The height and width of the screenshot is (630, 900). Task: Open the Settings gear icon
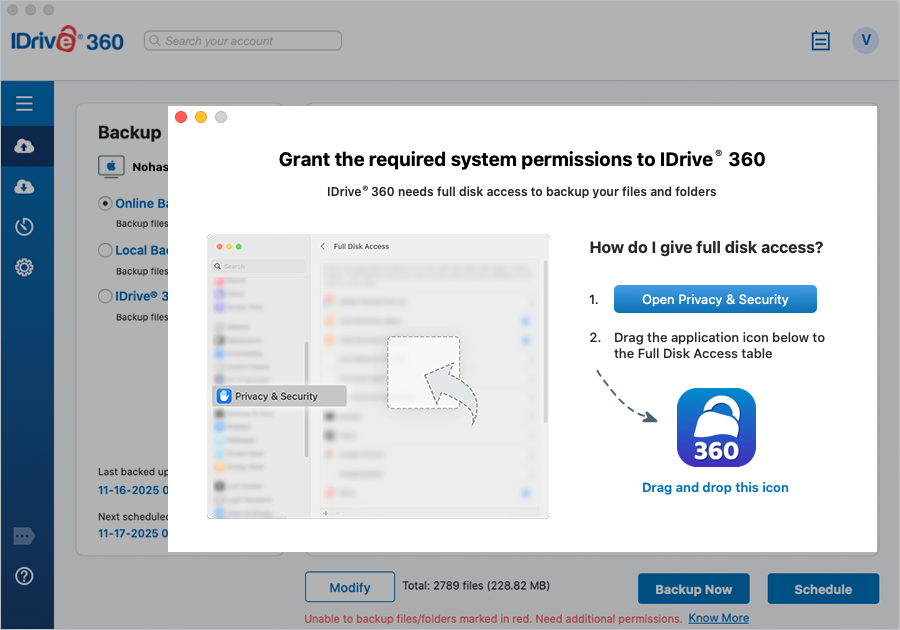pos(25,267)
